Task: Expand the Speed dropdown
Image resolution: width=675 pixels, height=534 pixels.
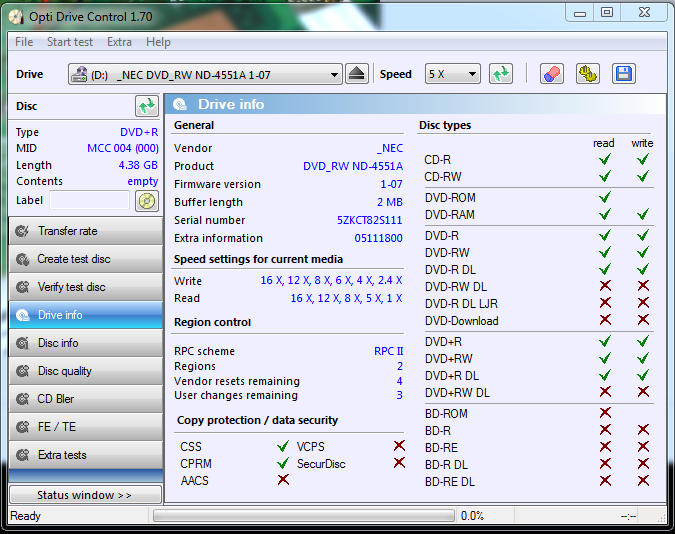Action: coord(453,74)
